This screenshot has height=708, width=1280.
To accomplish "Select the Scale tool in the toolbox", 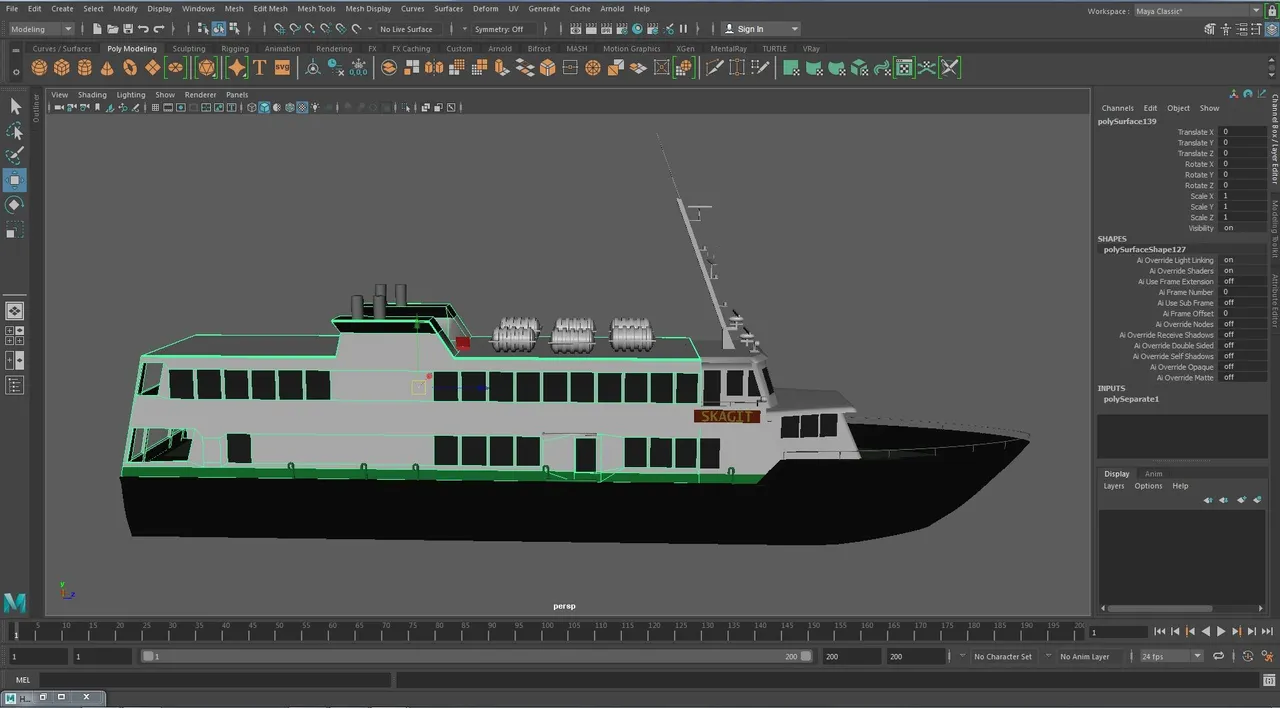I will [x=15, y=230].
